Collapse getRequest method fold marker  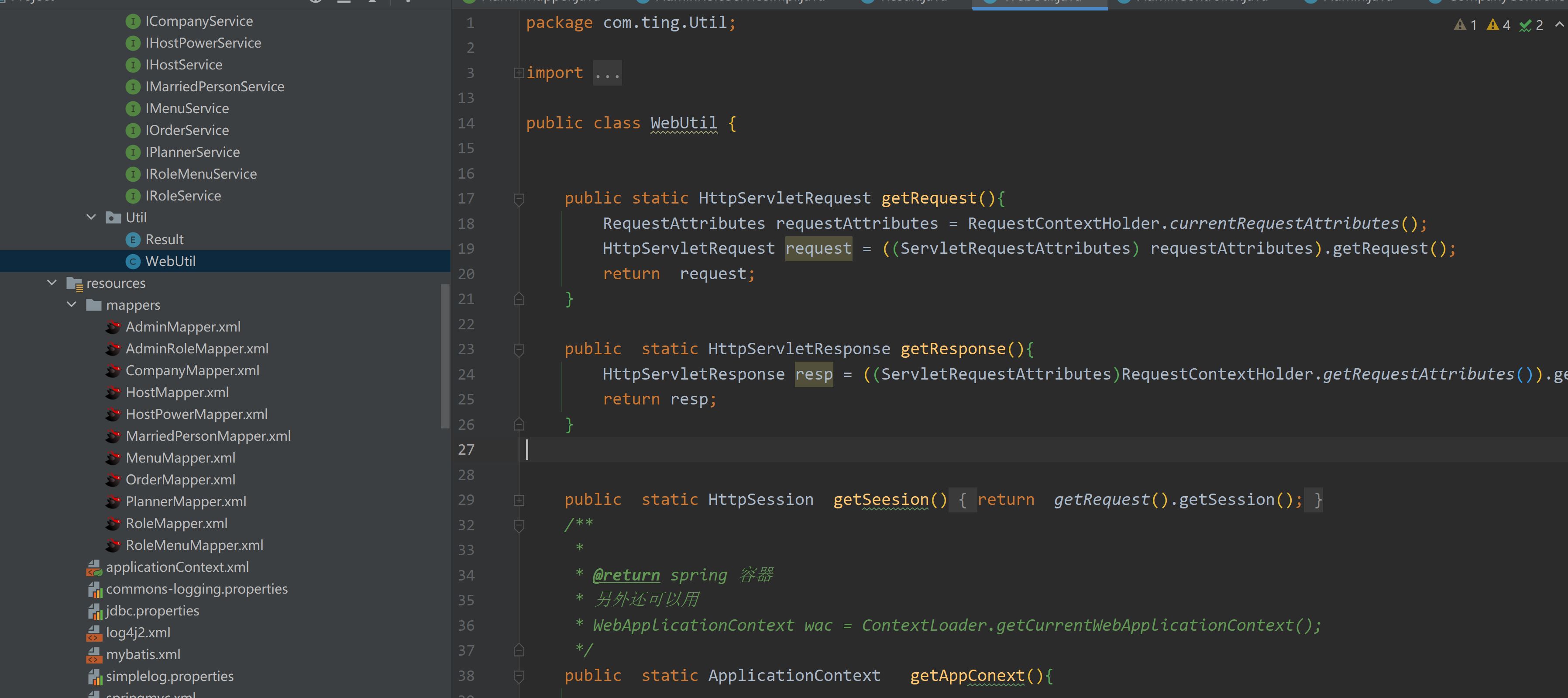(x=519, y=199)
